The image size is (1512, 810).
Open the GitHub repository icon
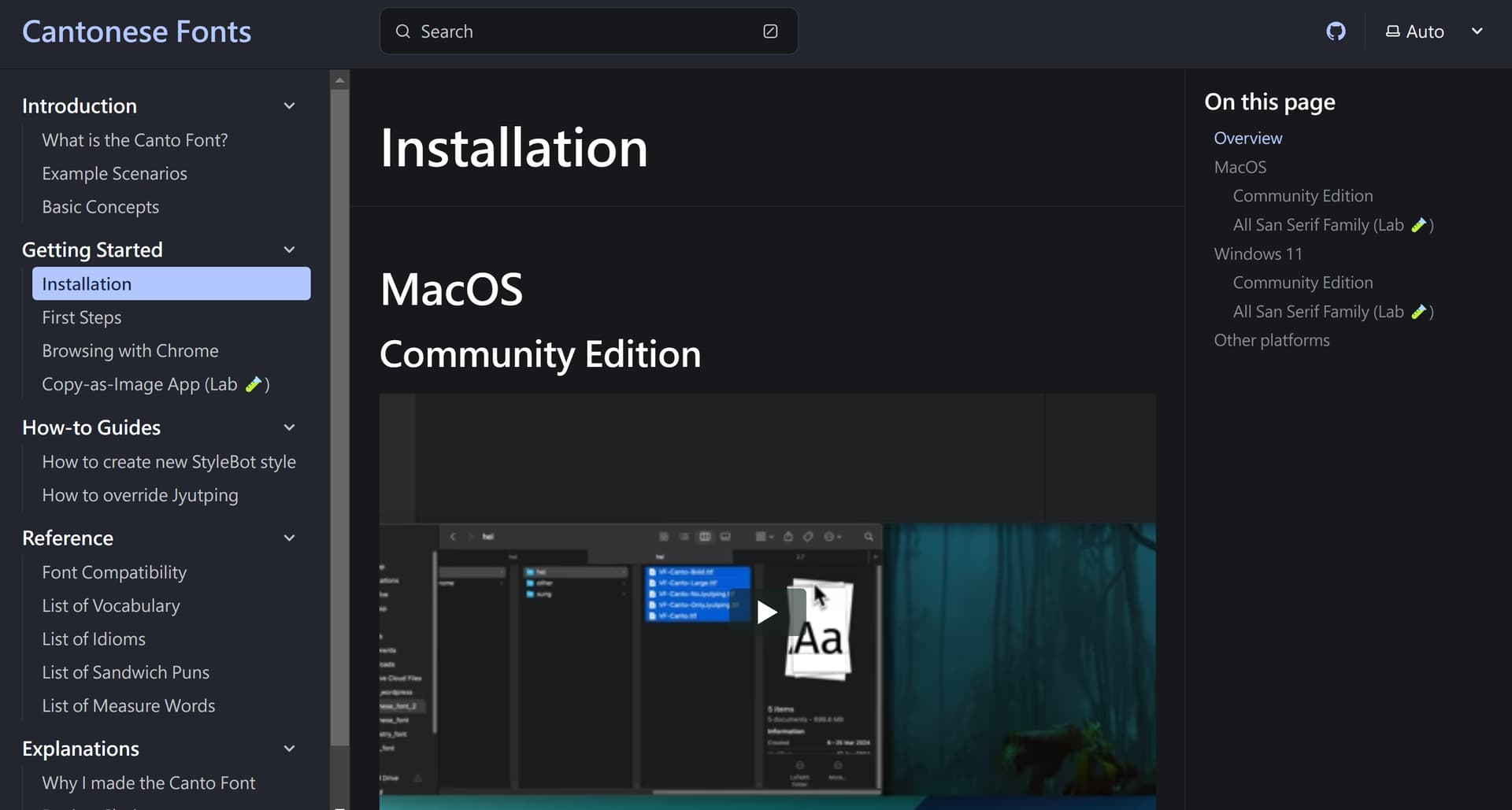point(1336,31)
